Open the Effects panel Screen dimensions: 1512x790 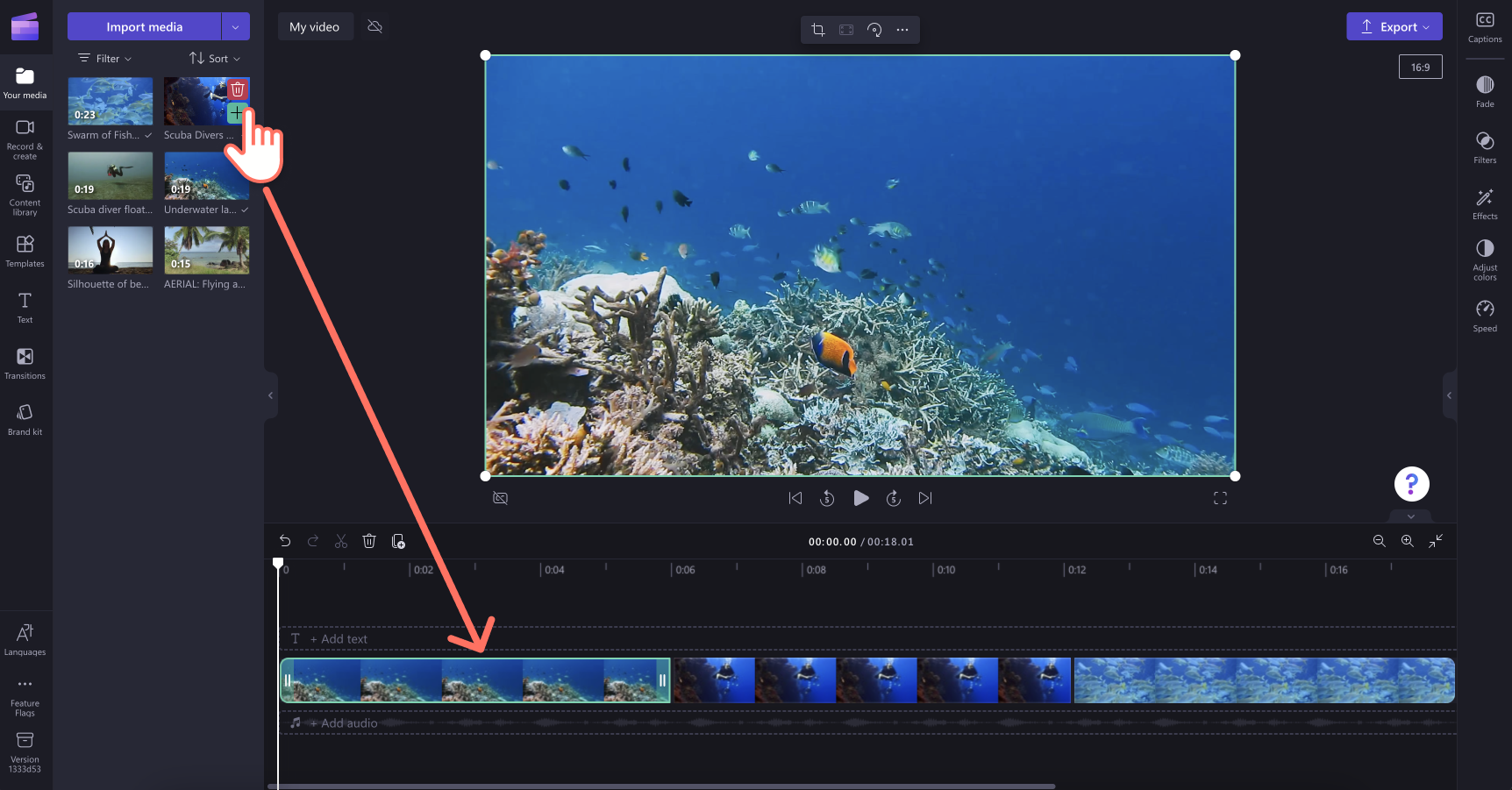[x=1485, y=203]
